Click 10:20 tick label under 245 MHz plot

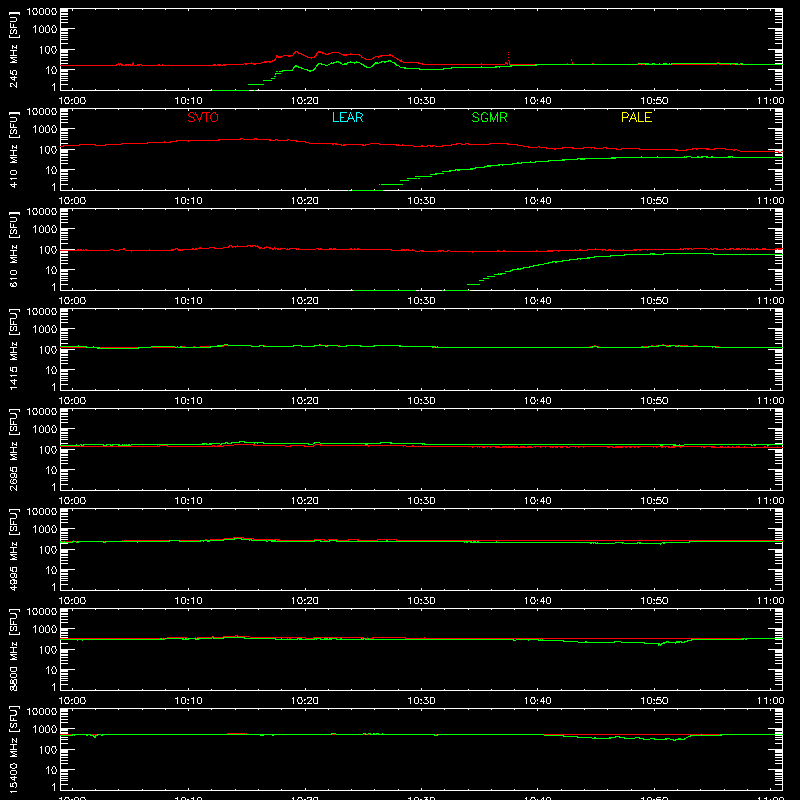(x=305, y=101)
